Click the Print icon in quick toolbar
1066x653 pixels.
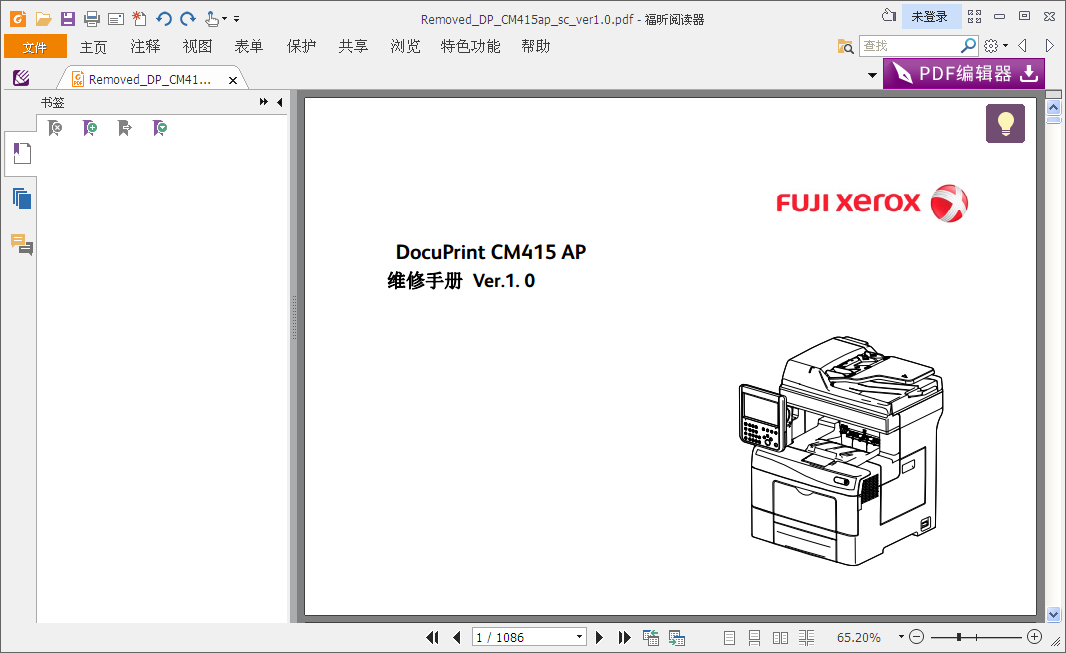click(x=92, y=19)
